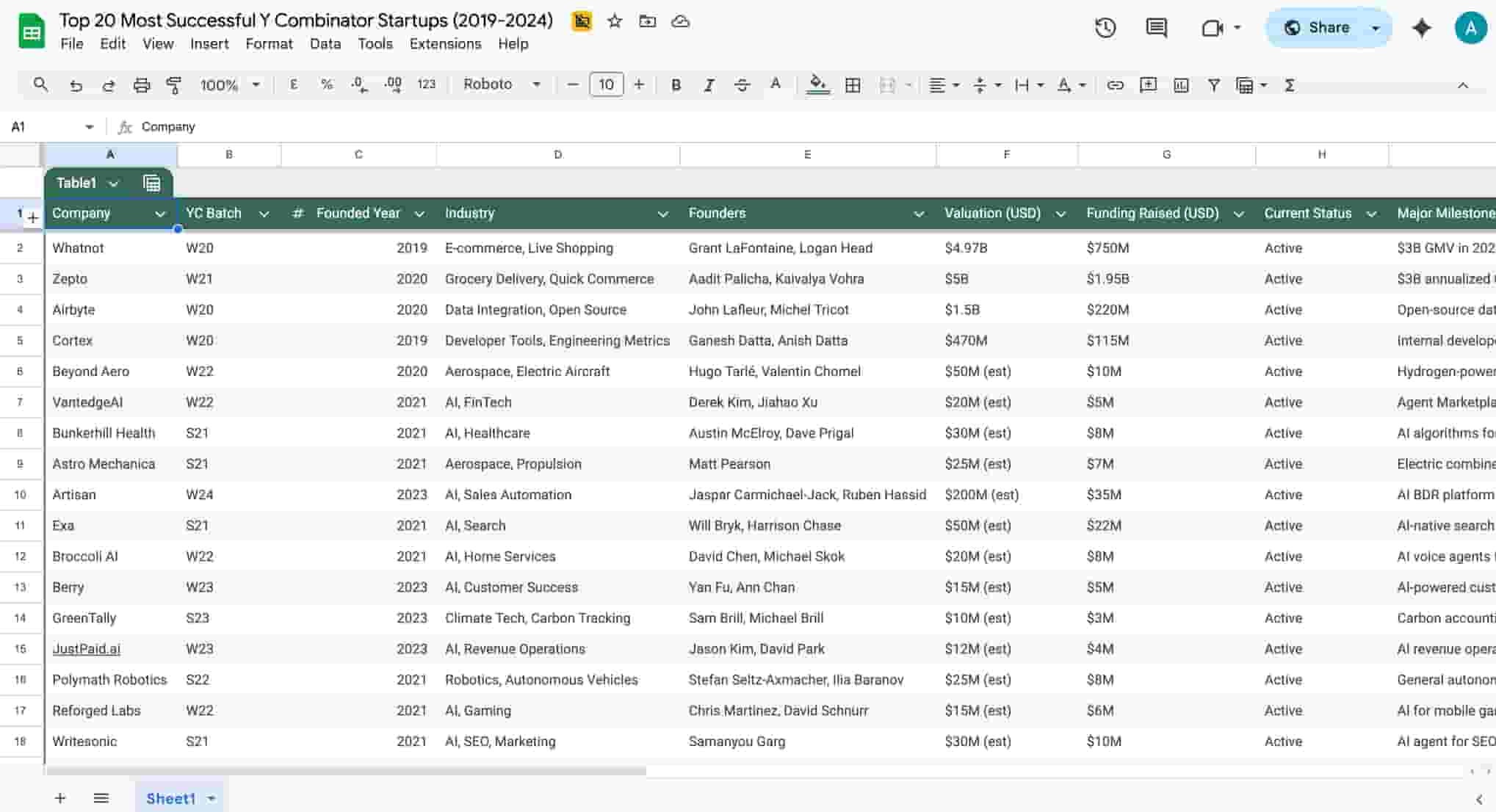Open the Roboto font dropdown
The width and height of the screenshot is (1496, 812).
[x=502, y=84]
